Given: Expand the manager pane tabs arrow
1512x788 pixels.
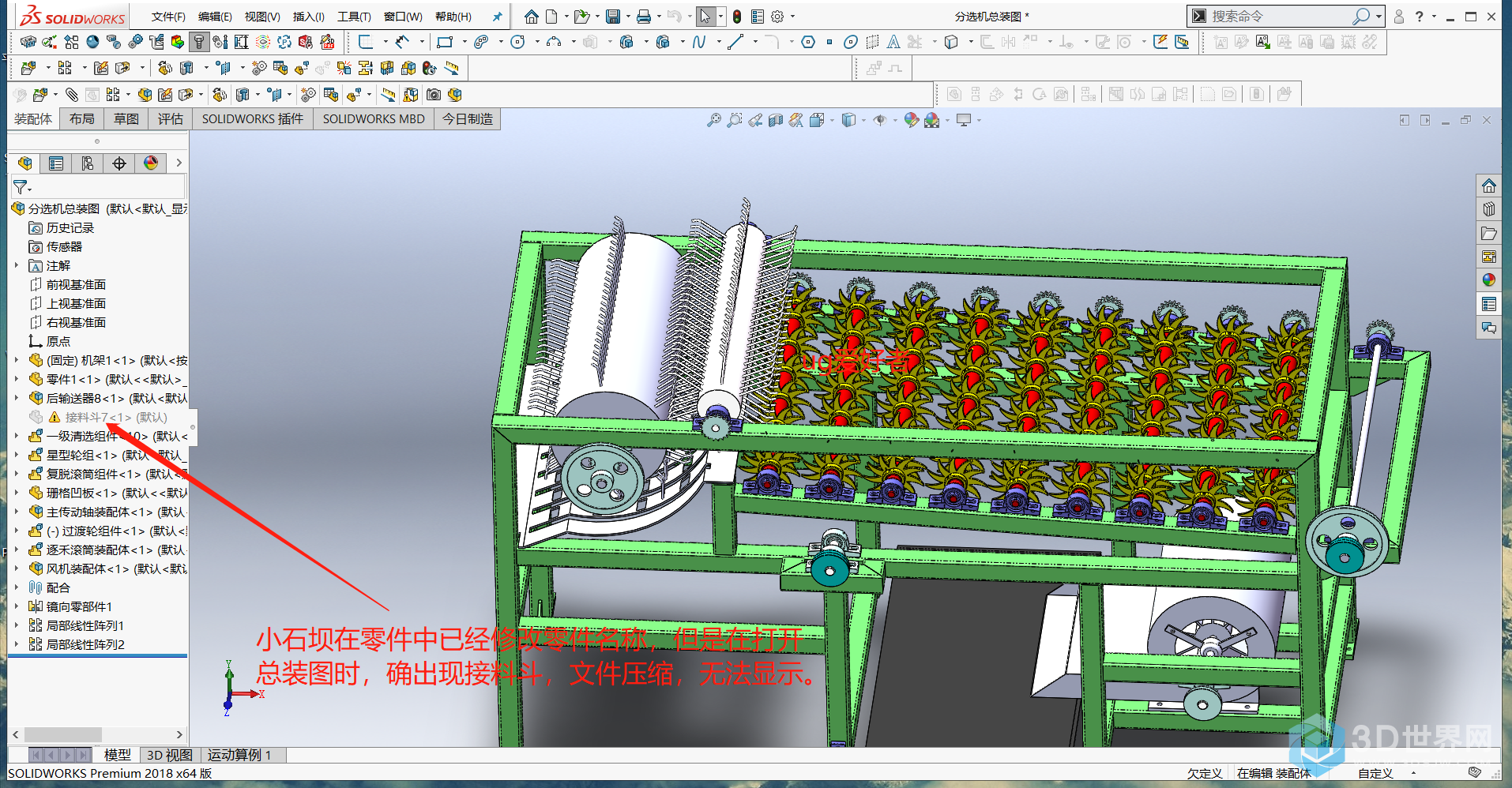Looking at the screenshot, I should (179, 163).
